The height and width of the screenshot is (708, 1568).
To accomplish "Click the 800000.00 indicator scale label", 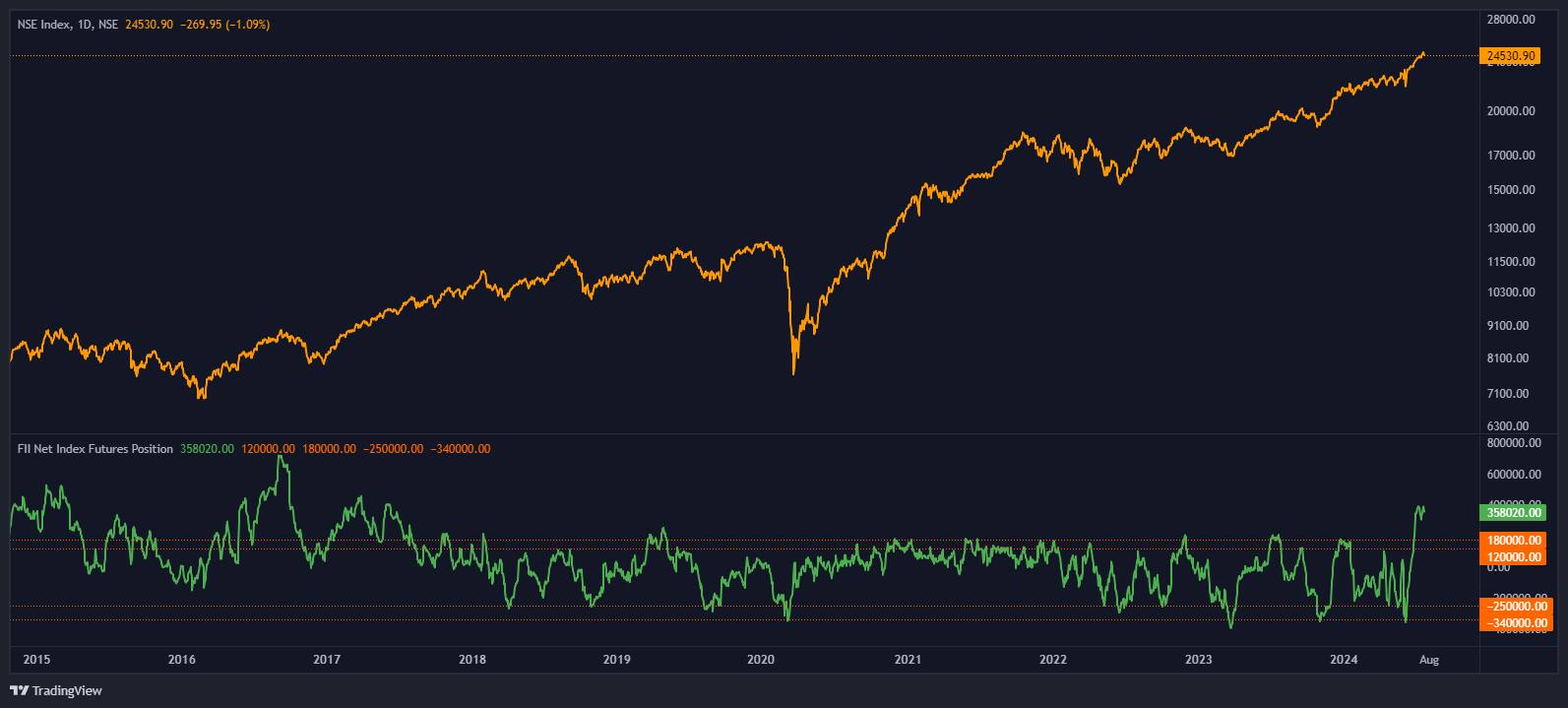I will tap(1511, 443).
